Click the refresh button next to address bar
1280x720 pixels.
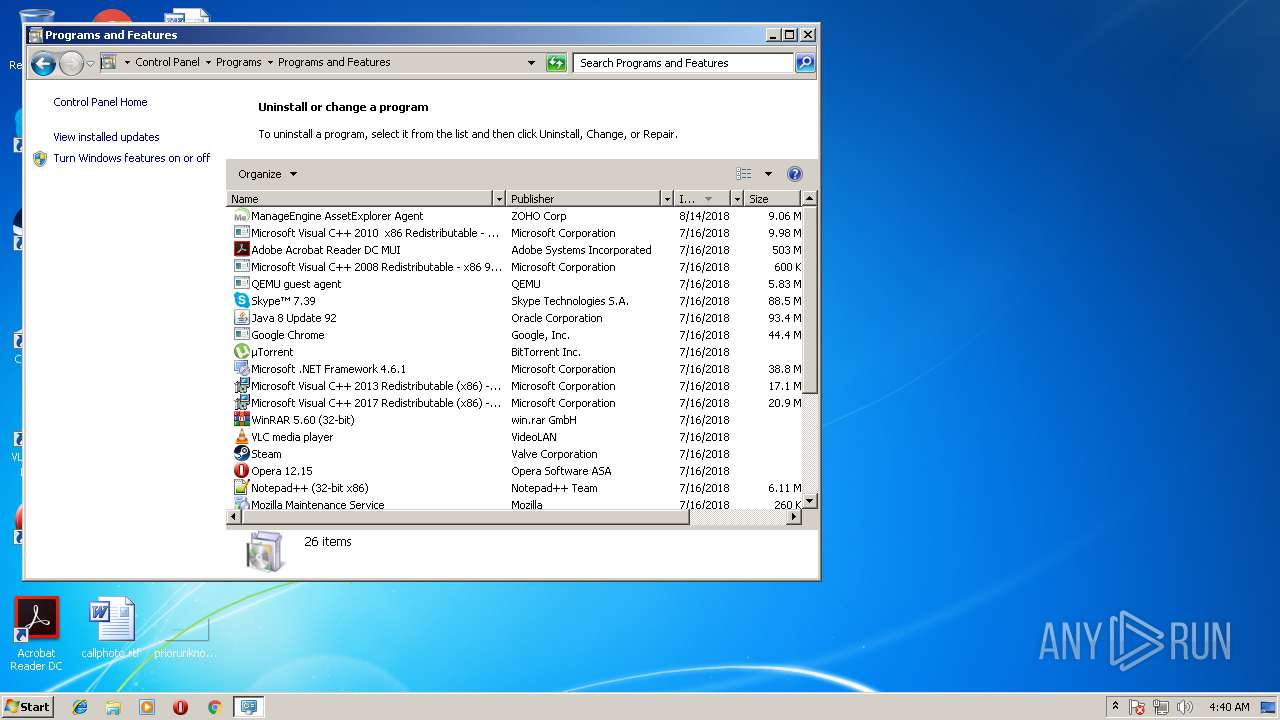click(556, 63)
